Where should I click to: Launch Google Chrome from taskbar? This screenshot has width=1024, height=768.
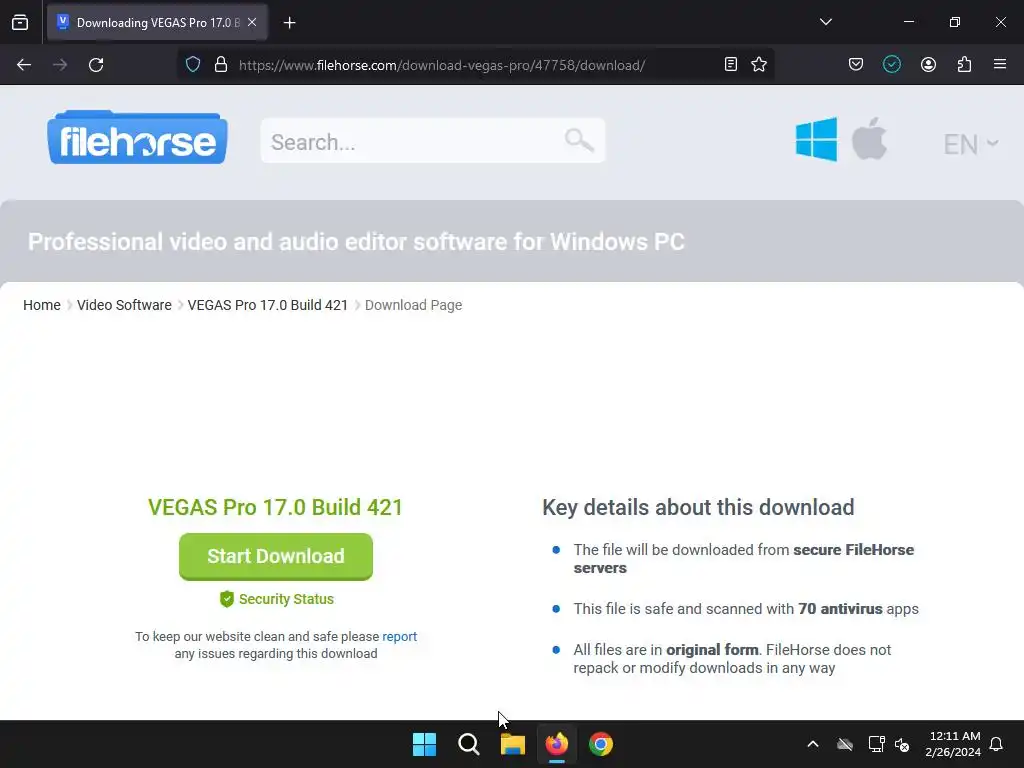[601, 744]
